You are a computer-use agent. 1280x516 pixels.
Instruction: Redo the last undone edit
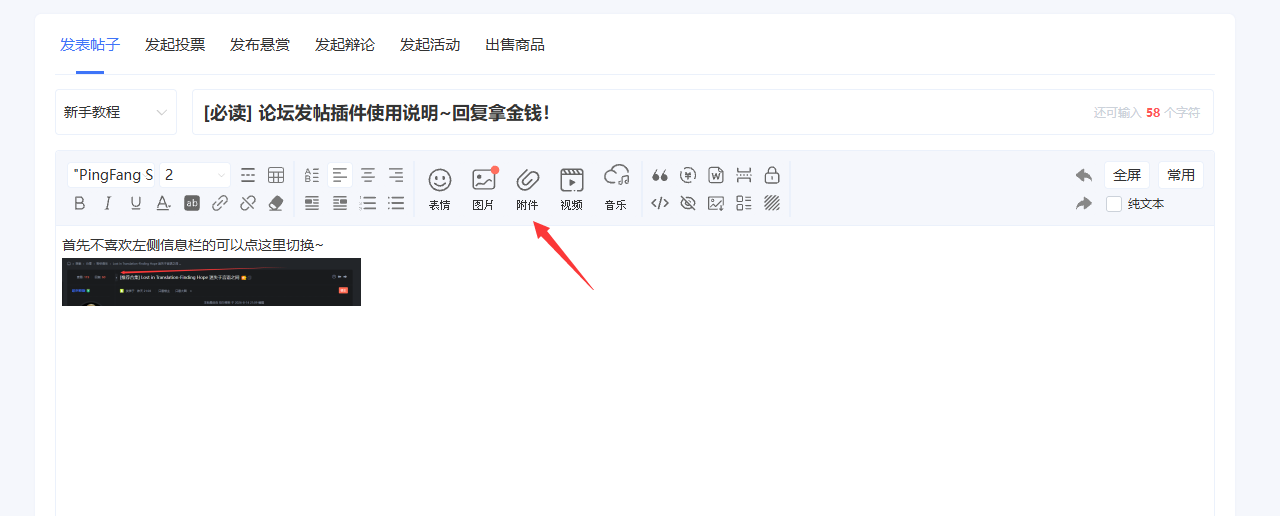[1084, 203]
